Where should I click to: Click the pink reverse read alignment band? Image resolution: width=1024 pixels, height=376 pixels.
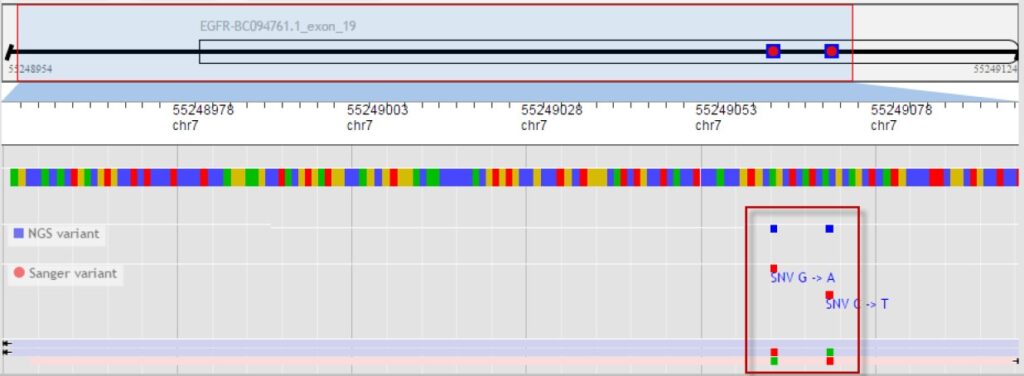pyautogui.click(x=524, y=360)
